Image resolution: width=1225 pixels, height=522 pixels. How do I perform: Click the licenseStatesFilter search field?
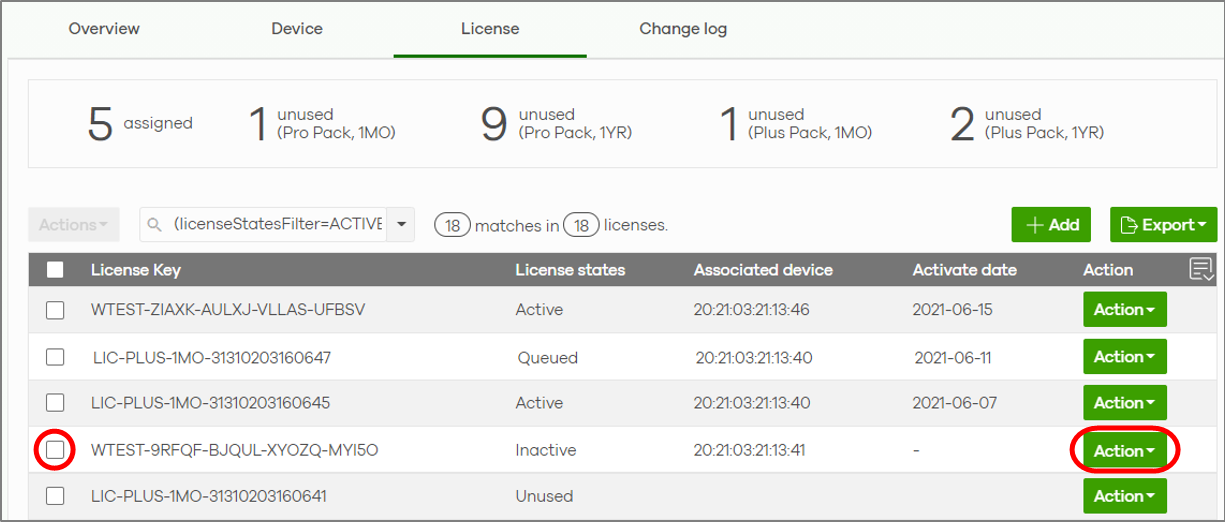pyautogui.click(x=277, y=225)
